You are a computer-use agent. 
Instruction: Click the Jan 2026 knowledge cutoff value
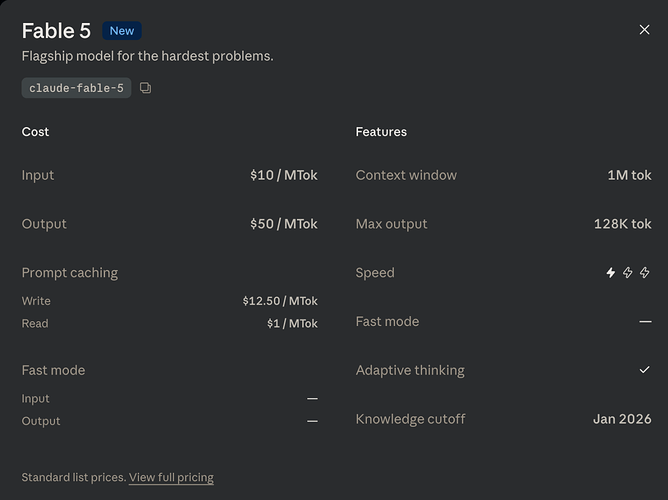pyautogui.click(x=622, y=419)
